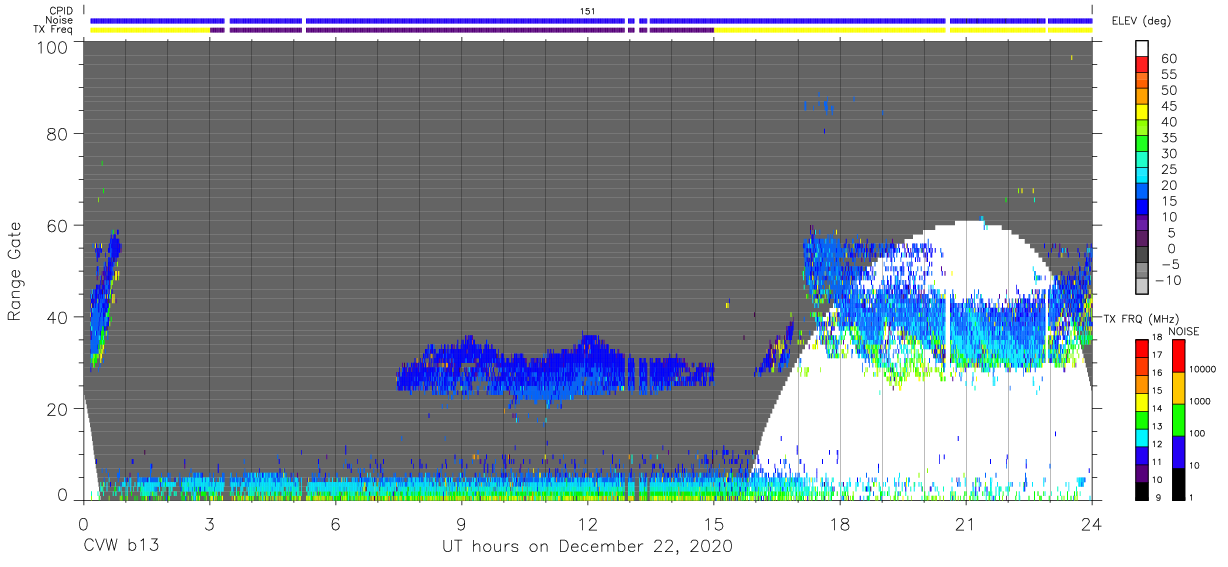Viewport: 1228px width, 567px height.
Task: Click the '9' tick on UT hours axis
Action: click(461, 522)
